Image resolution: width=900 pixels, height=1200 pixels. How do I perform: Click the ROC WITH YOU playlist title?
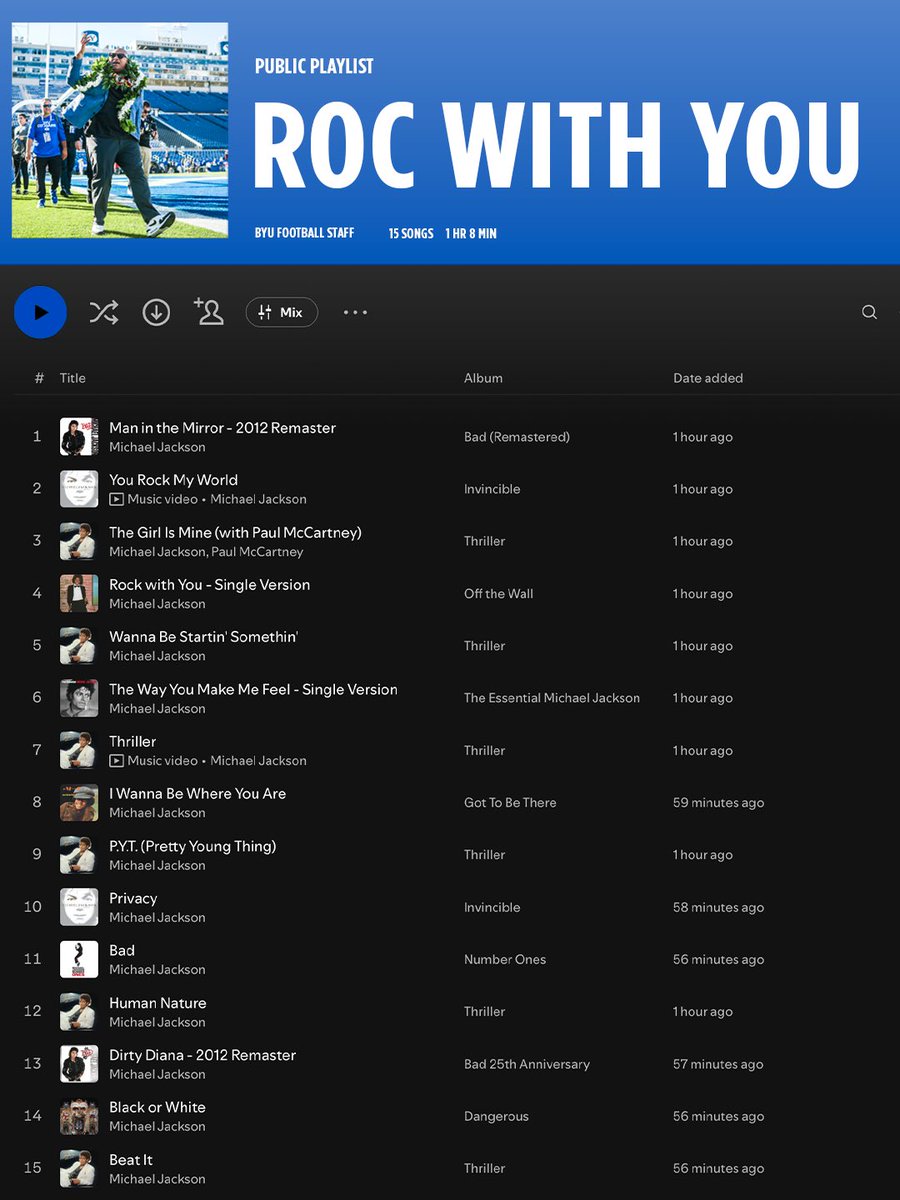(x=557, y=146)
